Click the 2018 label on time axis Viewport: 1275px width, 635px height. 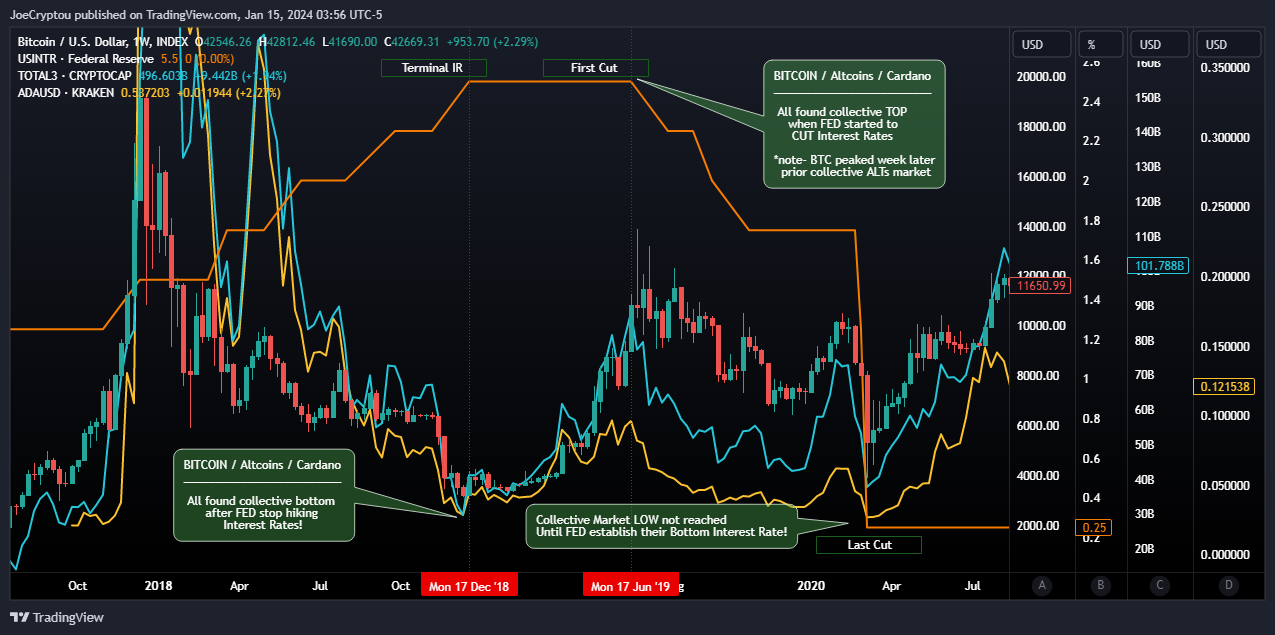point(160,586)
